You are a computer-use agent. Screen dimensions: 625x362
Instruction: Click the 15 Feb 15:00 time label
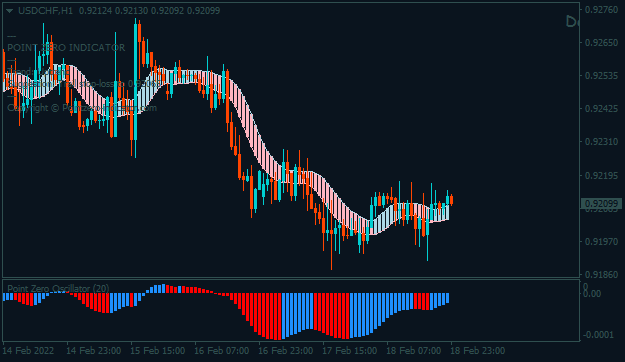point(157,351)
